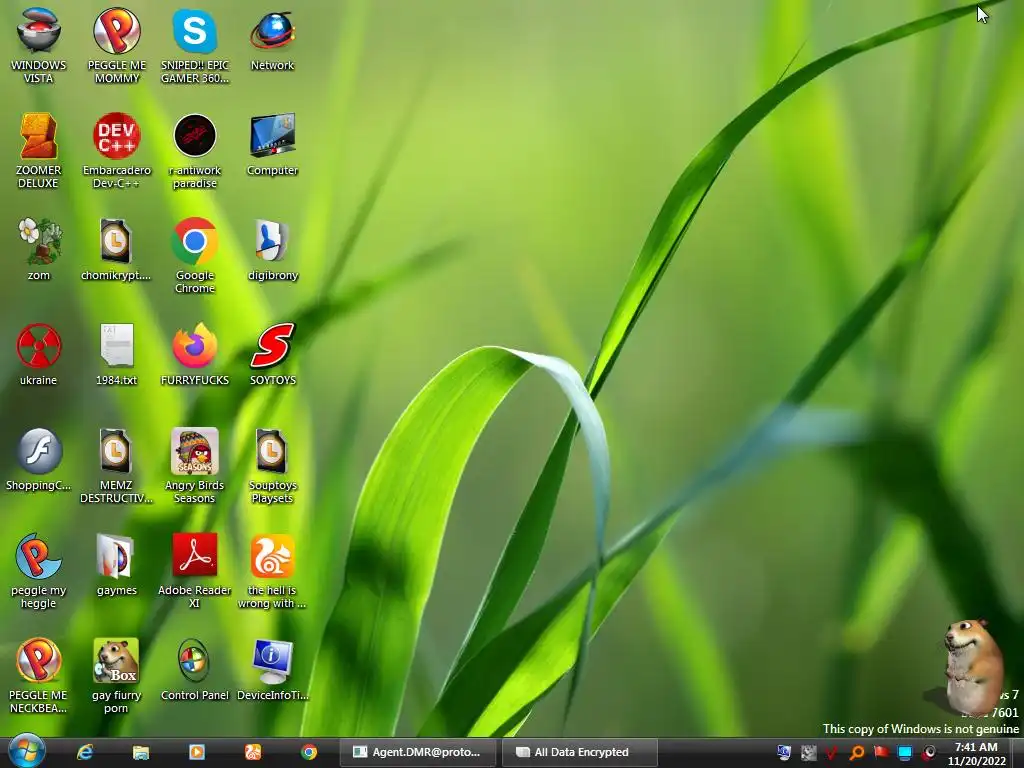Screen dimensions: 1024x768
Task: Click the blue monitor network tray icon
Action: click(904, 753)
